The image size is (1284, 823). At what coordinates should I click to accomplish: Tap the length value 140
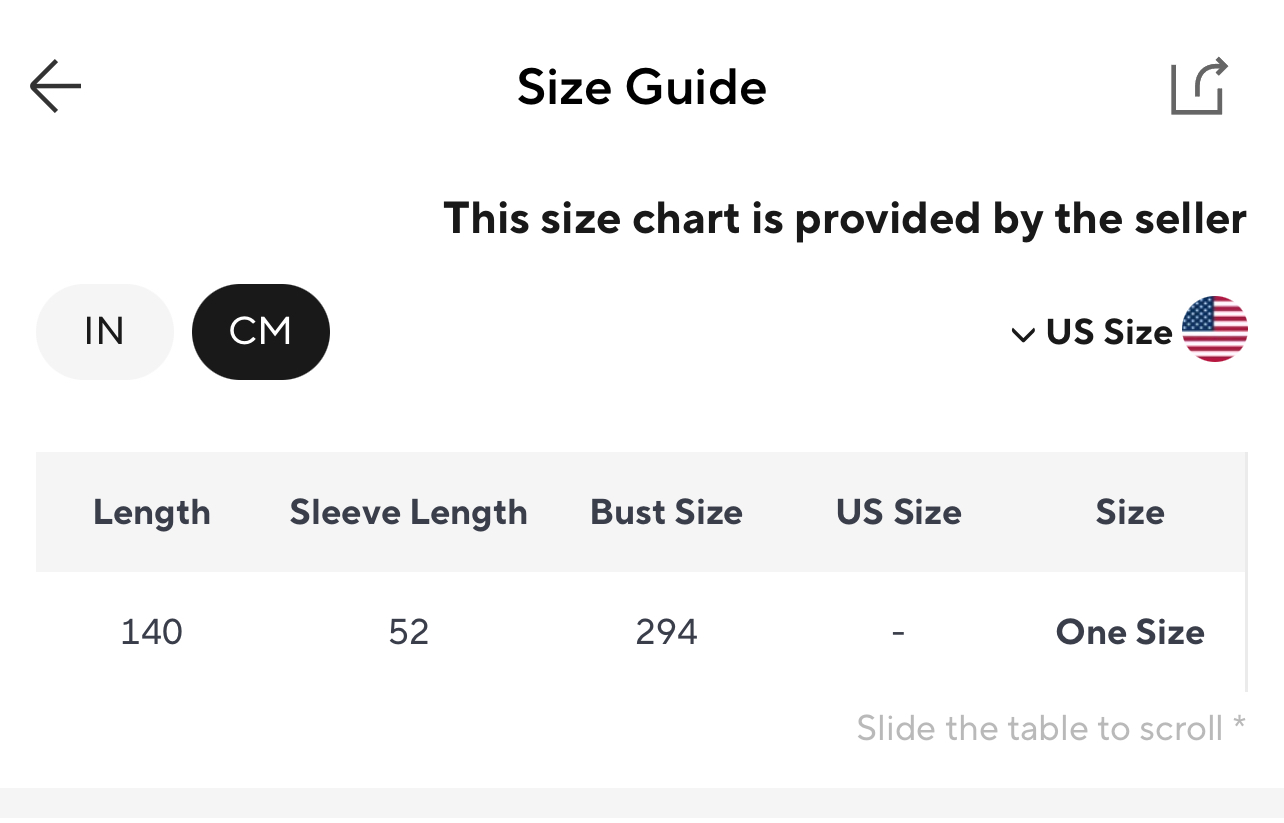[152, 632]
